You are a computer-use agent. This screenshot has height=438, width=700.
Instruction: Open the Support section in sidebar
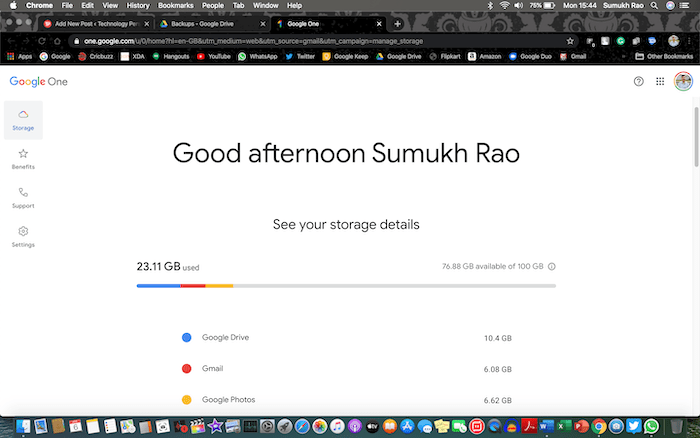(23, 198)
